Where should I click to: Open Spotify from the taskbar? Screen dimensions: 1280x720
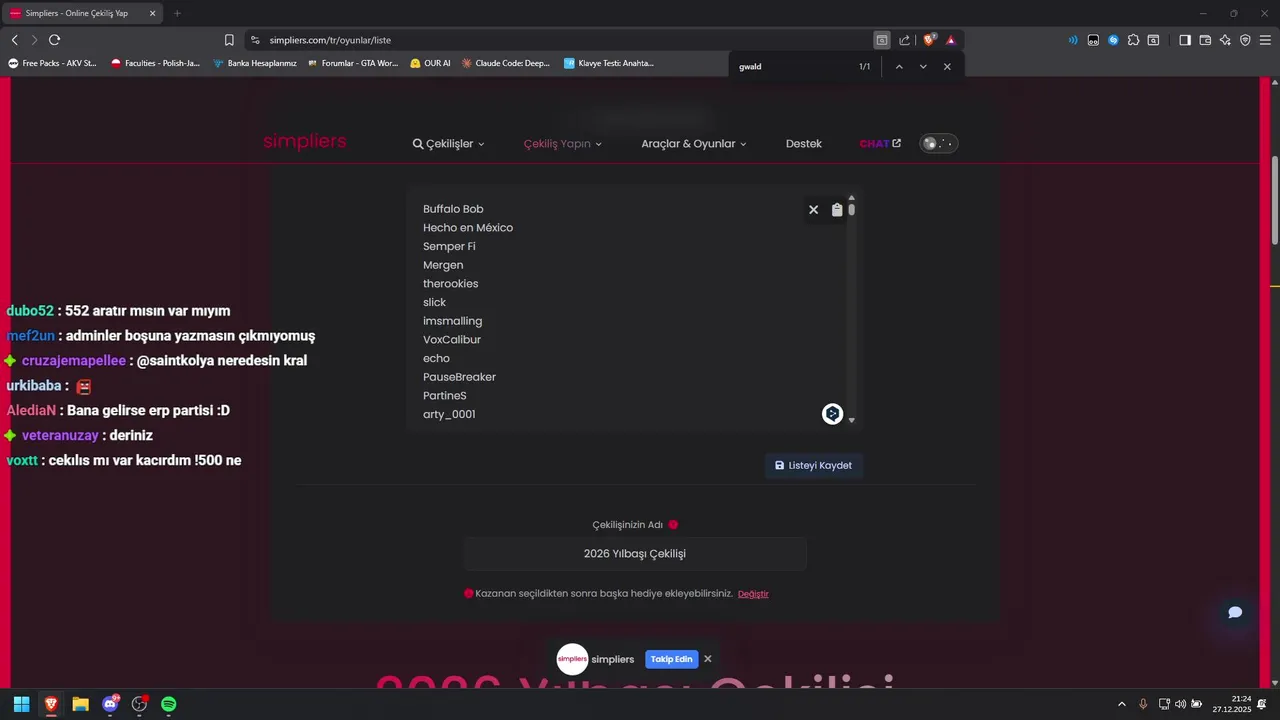tap(169, 704)
